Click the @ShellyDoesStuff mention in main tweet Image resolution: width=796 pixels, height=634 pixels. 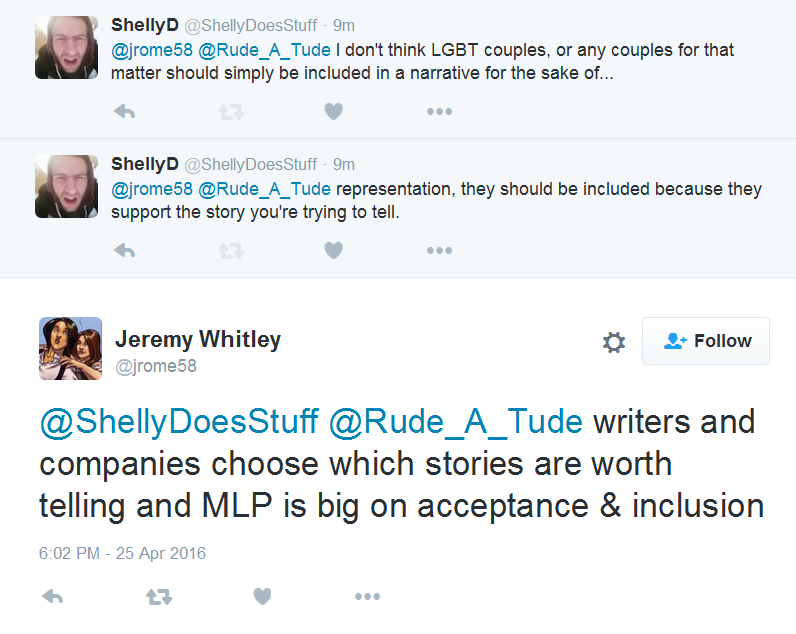click(178, 422)
